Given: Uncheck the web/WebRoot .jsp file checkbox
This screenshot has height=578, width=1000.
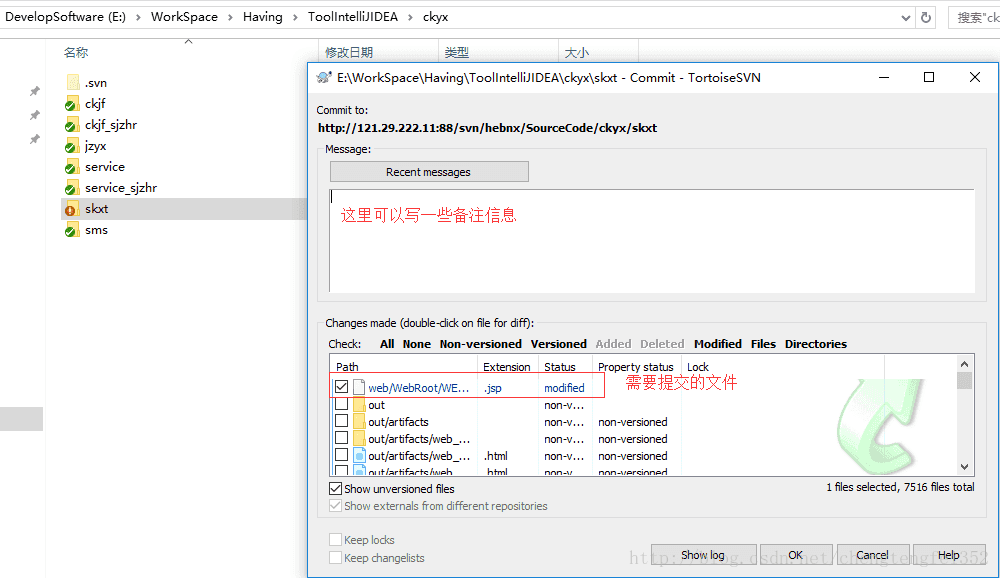Looking at the screenshot, I should [x=341, y=387].
